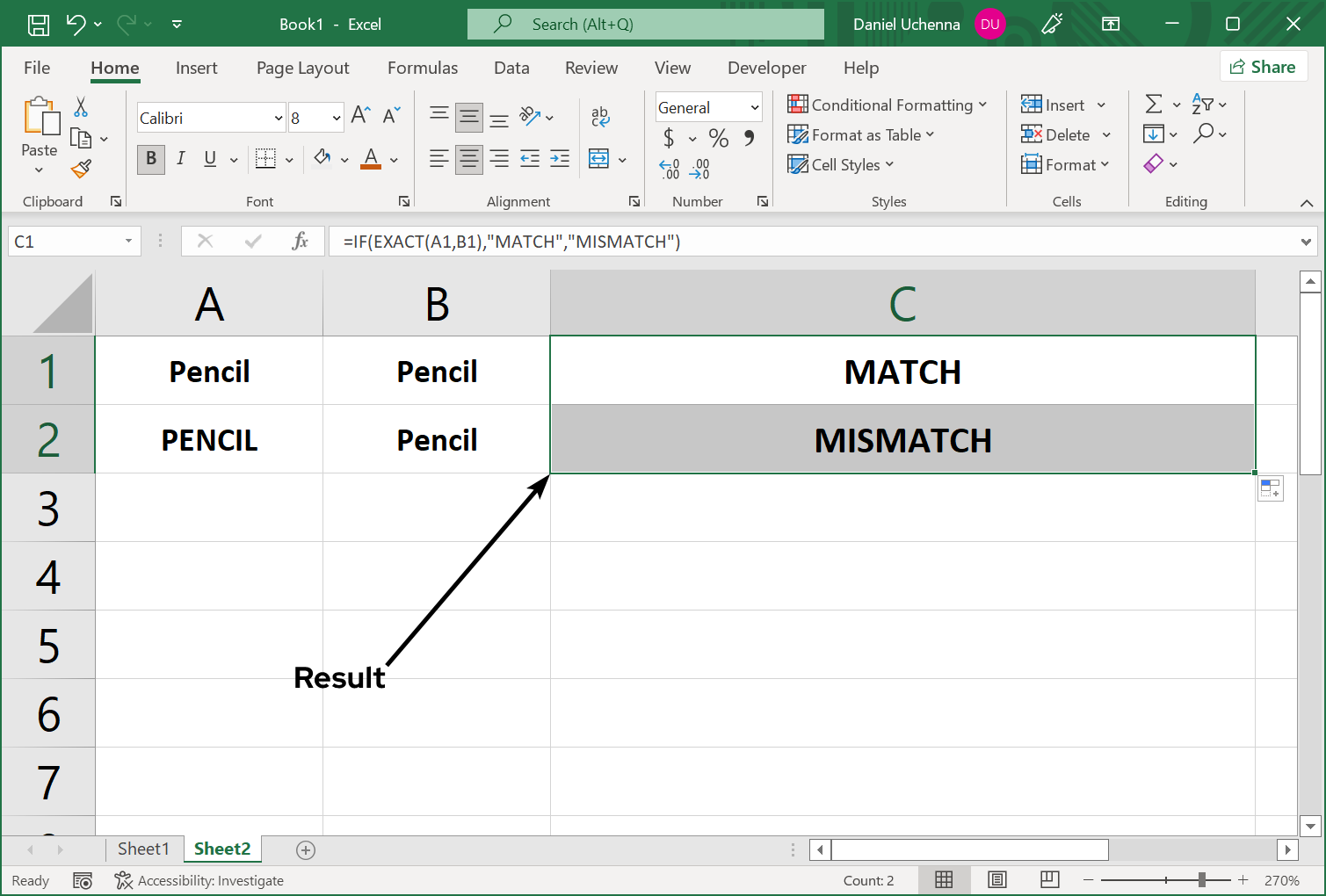
Task: Switch to Page Layout view in status bar
Action: point(996,880)
